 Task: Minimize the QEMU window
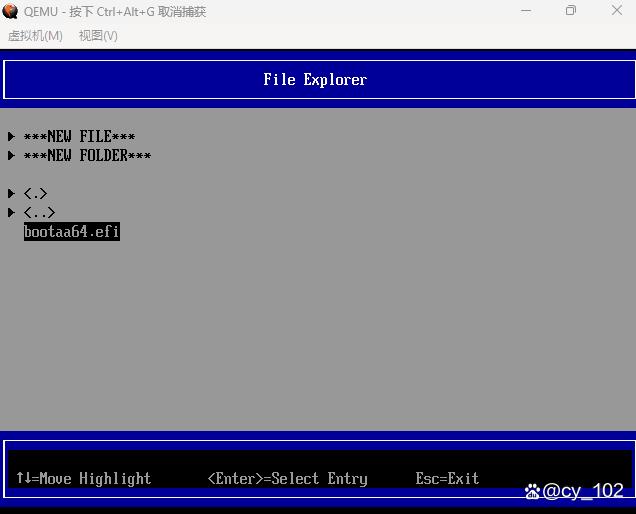point(526,11)
